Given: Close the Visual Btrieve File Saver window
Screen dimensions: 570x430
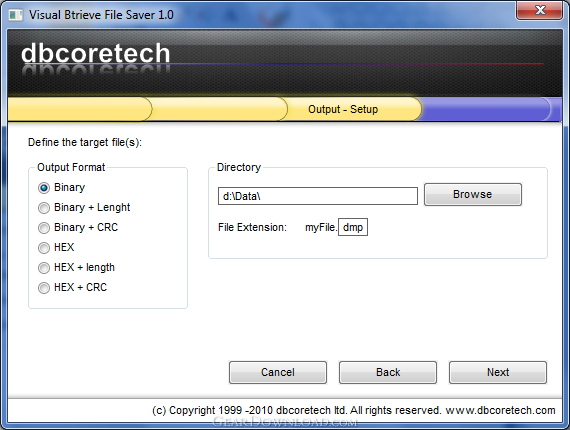Looking at the screenshot, I should click(x=539, y=10).
